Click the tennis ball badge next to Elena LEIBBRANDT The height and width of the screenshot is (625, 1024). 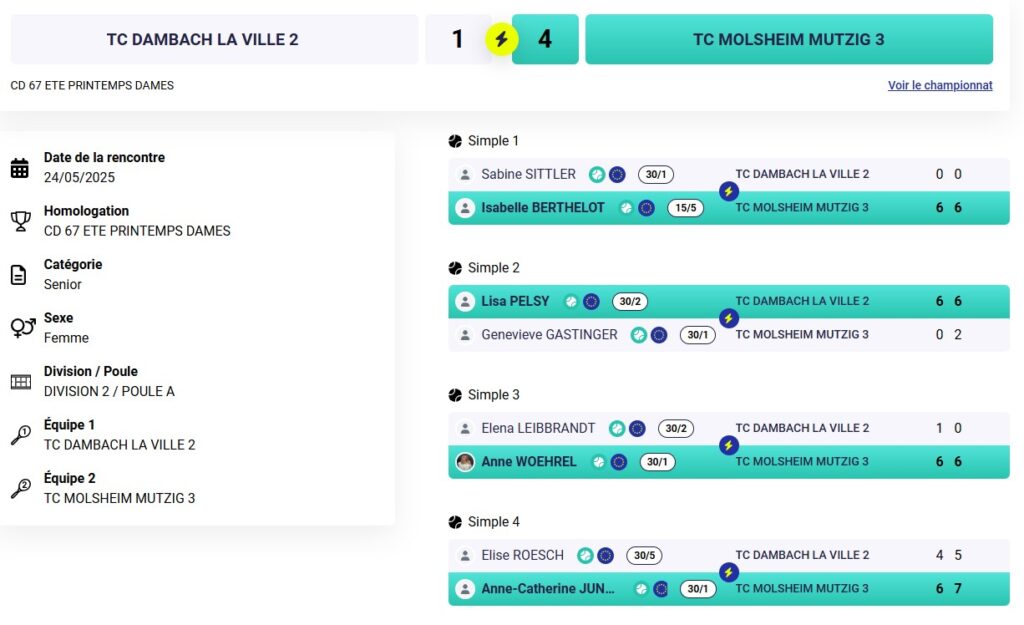[616, 428]
